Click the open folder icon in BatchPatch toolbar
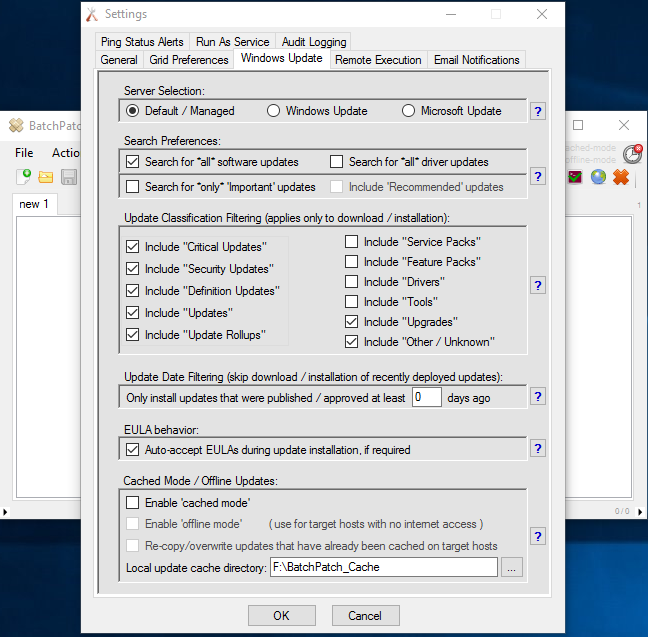 45,177
